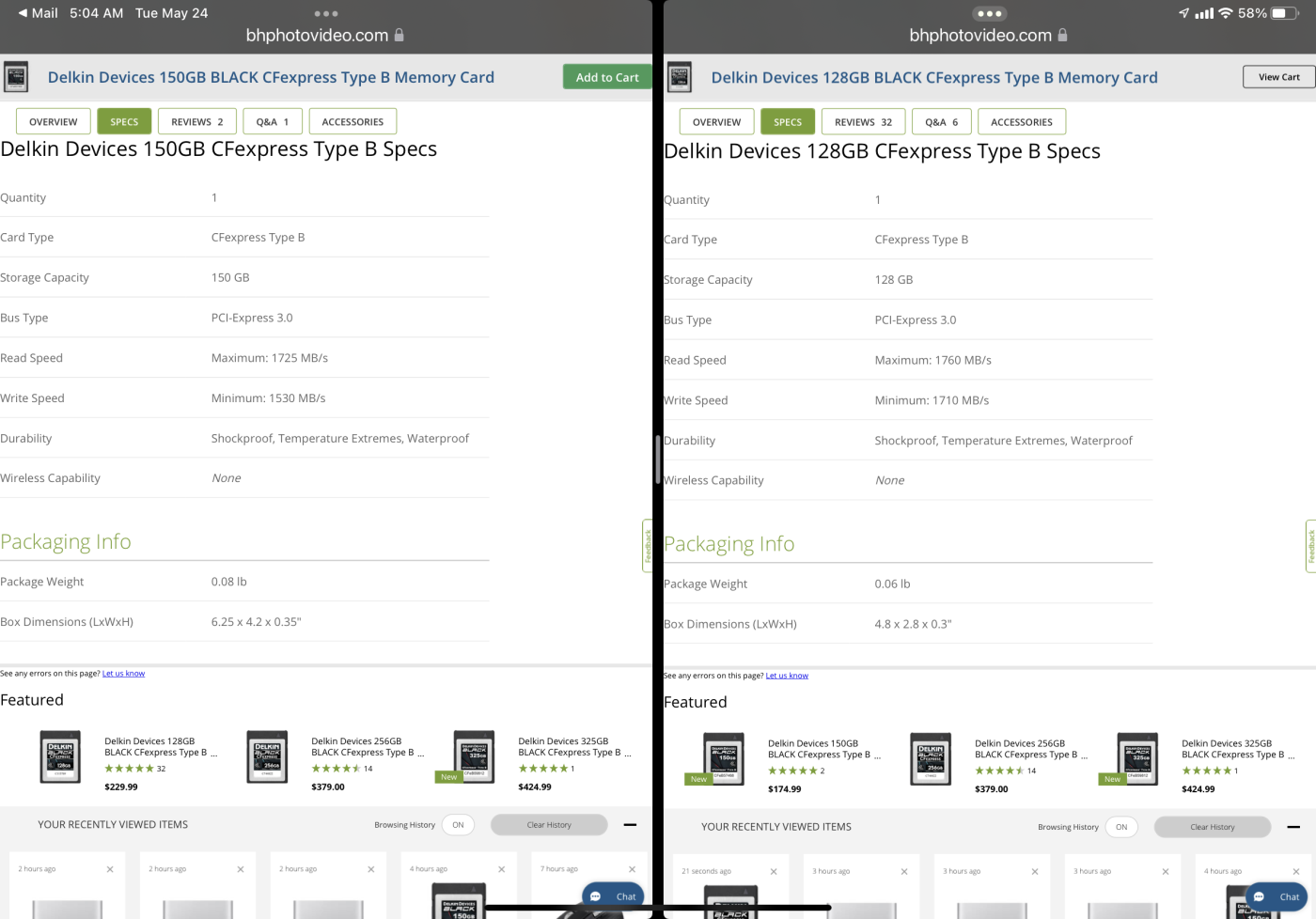Open left pane featured 256GB card thumbnail
This screenshot has height=919, width=1316.
[267, 756]
